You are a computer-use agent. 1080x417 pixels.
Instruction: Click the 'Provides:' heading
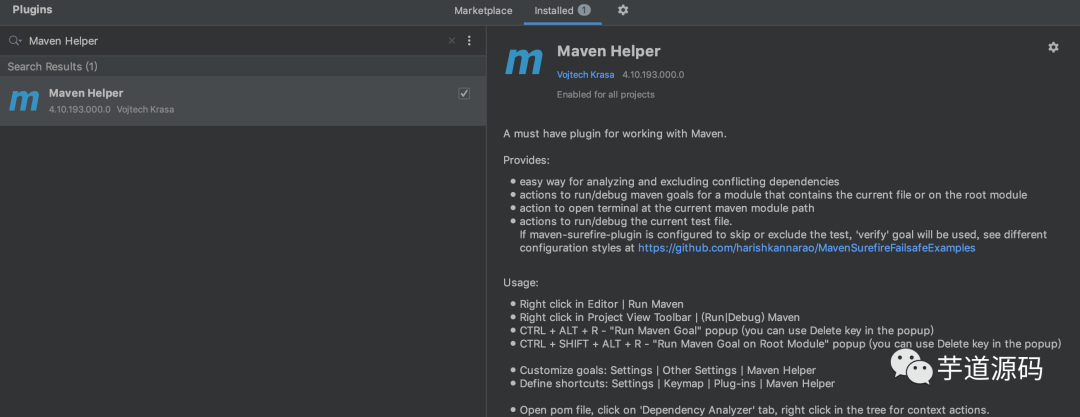coord(527,160)
